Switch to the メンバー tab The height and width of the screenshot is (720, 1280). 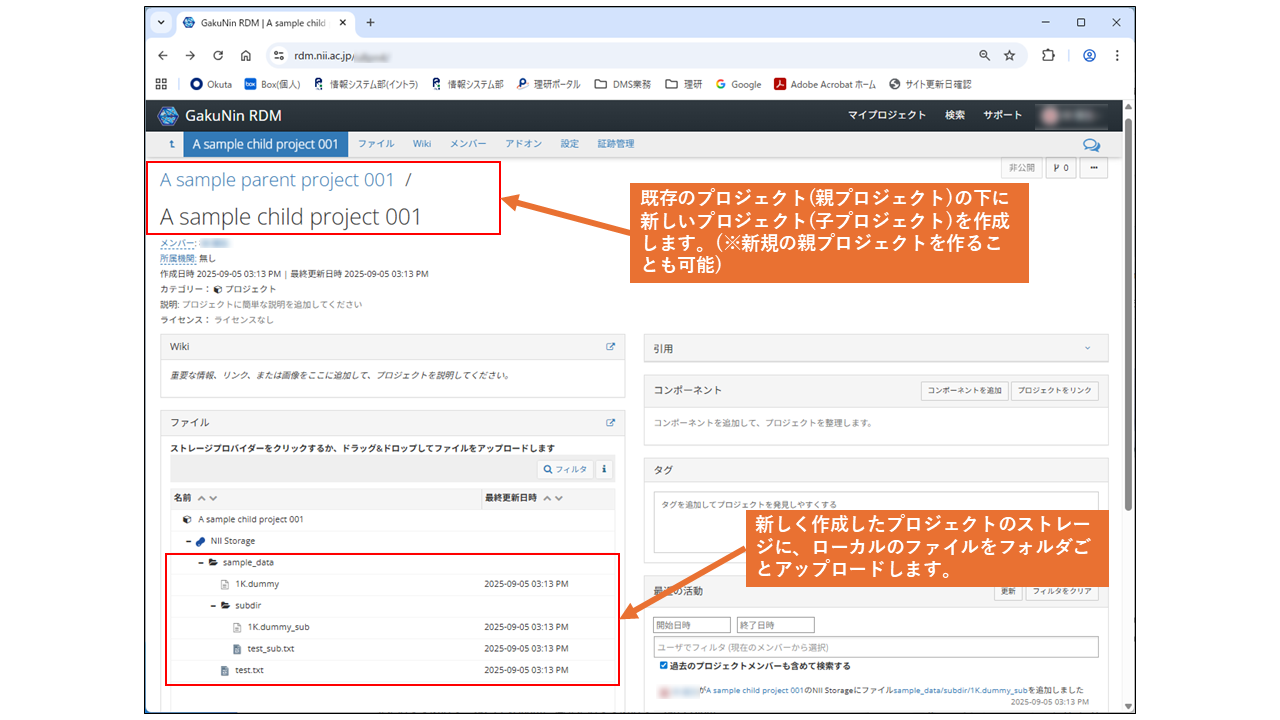(x=468, y=144)
